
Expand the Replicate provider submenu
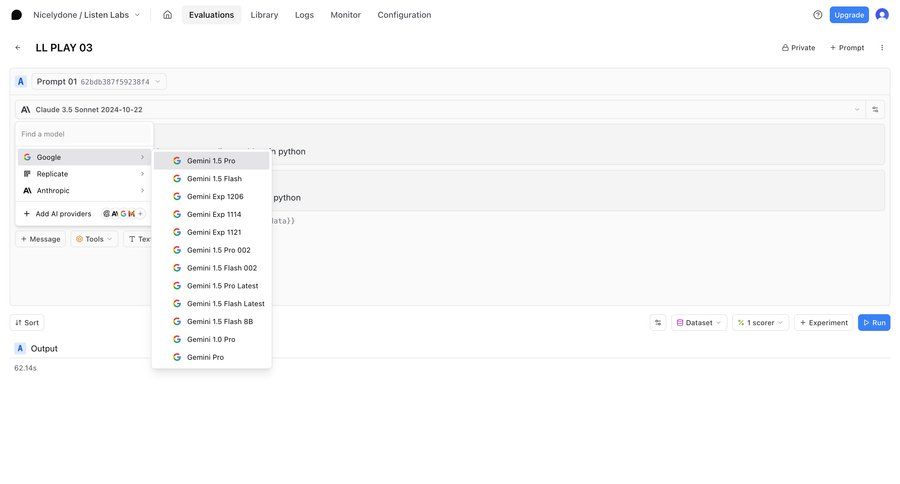[x=84, y=174]
